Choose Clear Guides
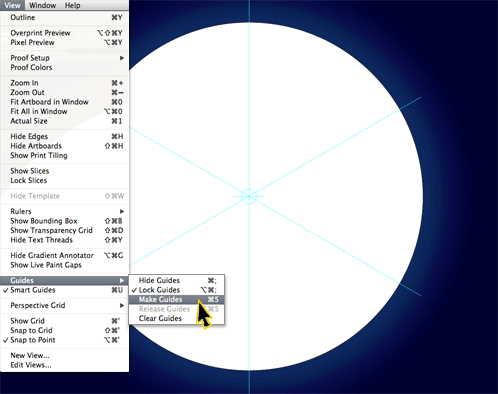Viewport: 498px width, 394px height. pyautogui.click(x=177, y=318)
